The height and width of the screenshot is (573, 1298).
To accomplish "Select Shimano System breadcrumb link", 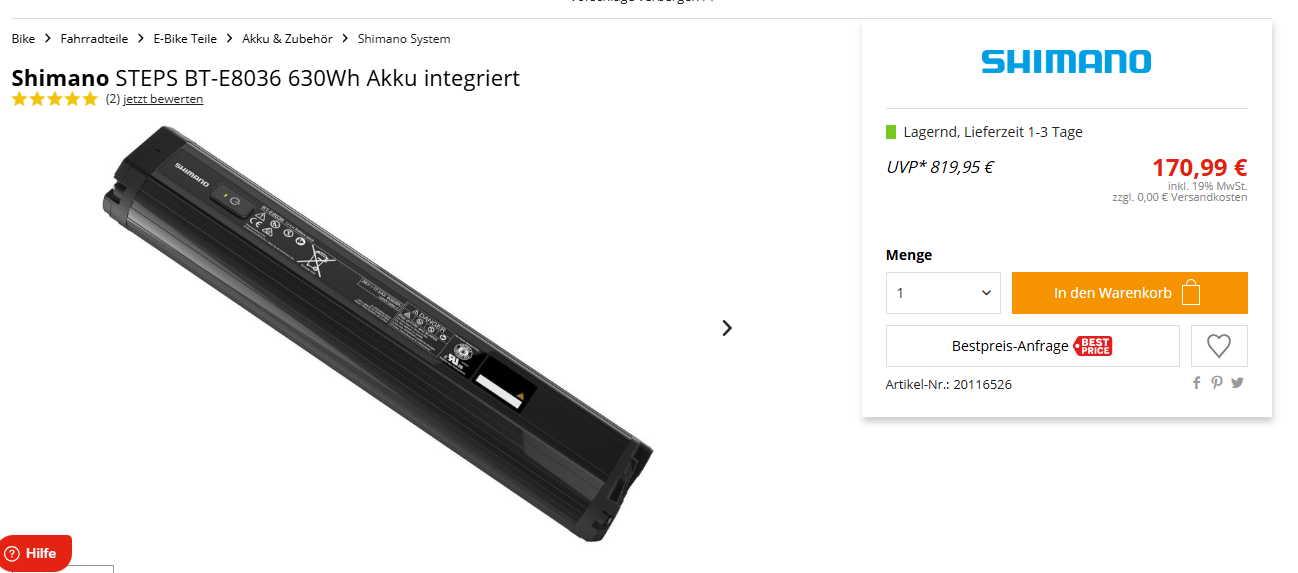I will [404, 39].
